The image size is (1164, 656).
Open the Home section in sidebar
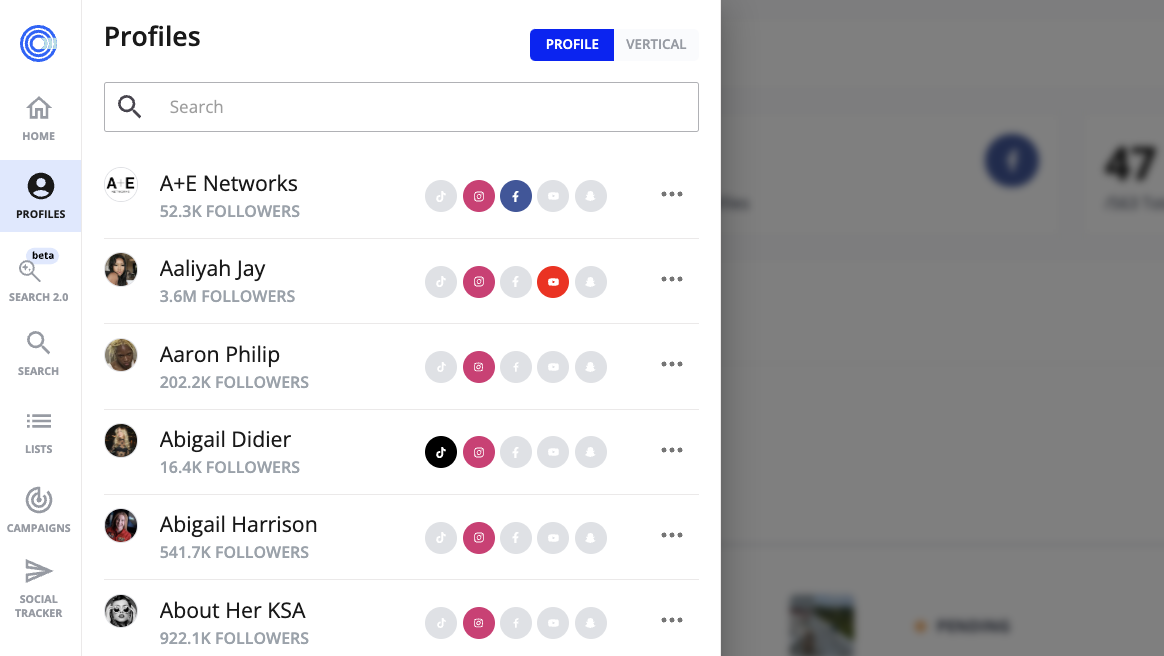pos(39,119)
